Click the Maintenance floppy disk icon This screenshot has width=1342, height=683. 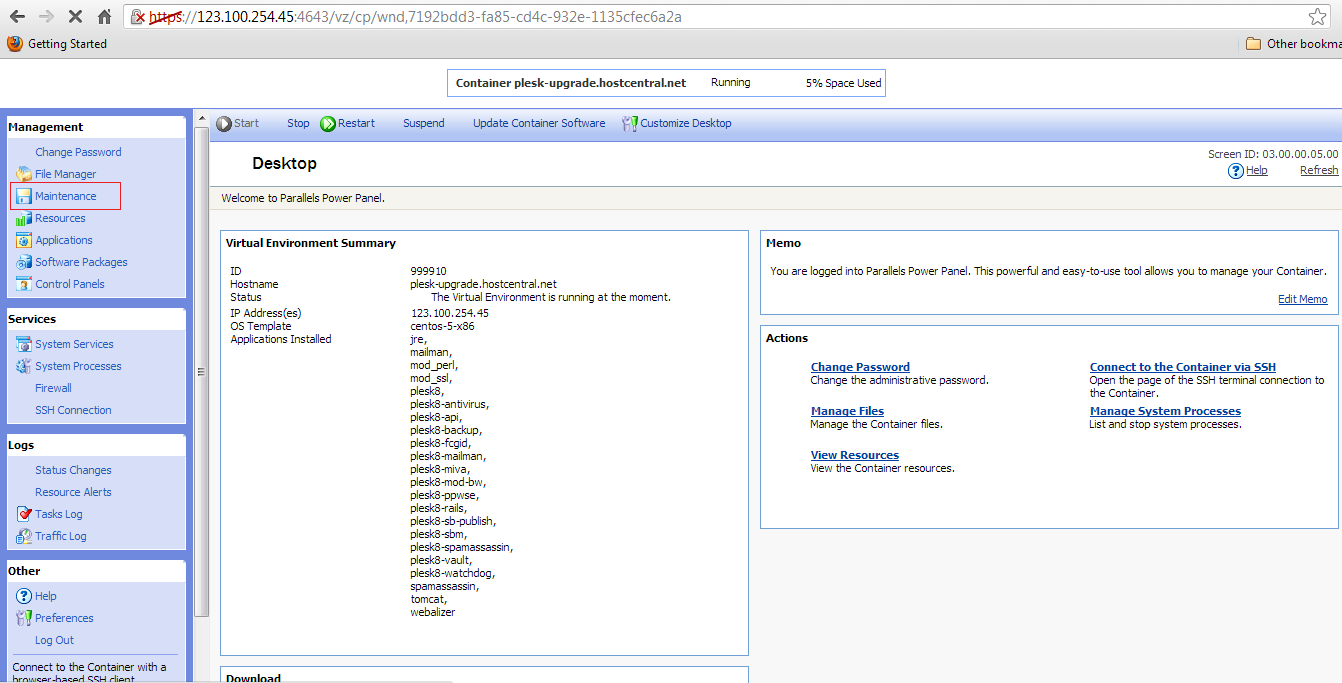pyautogui.click(x=24, y=196)
